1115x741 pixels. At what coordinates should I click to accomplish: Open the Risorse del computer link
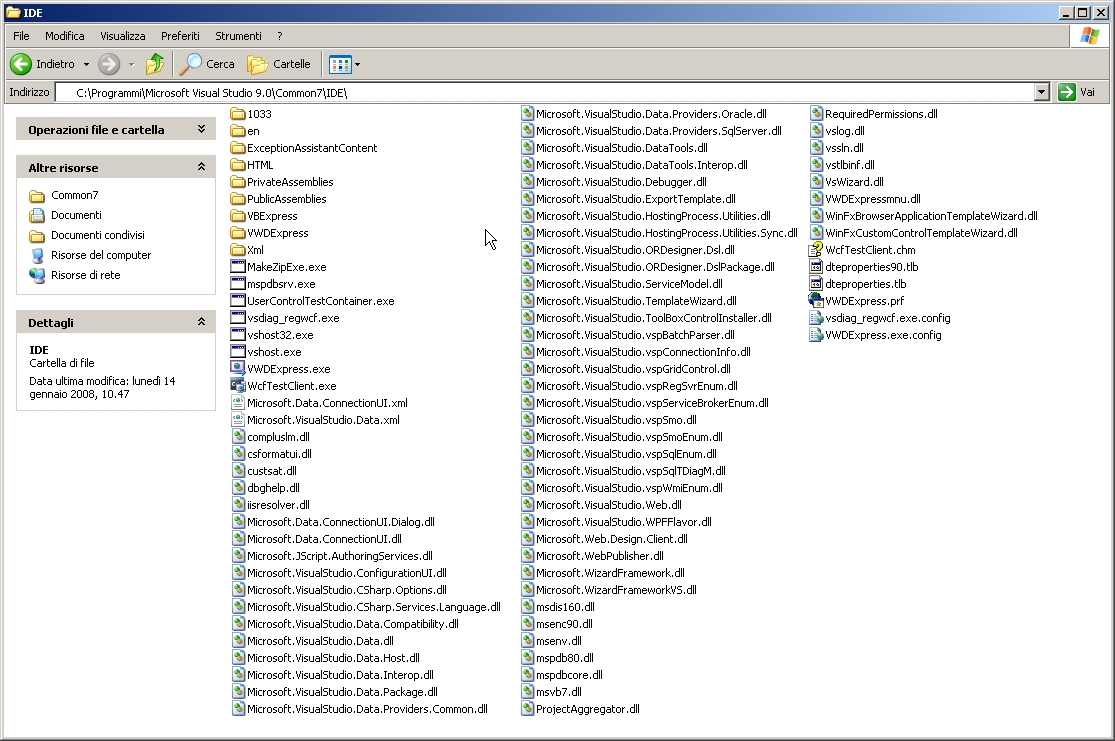(101, 255)
